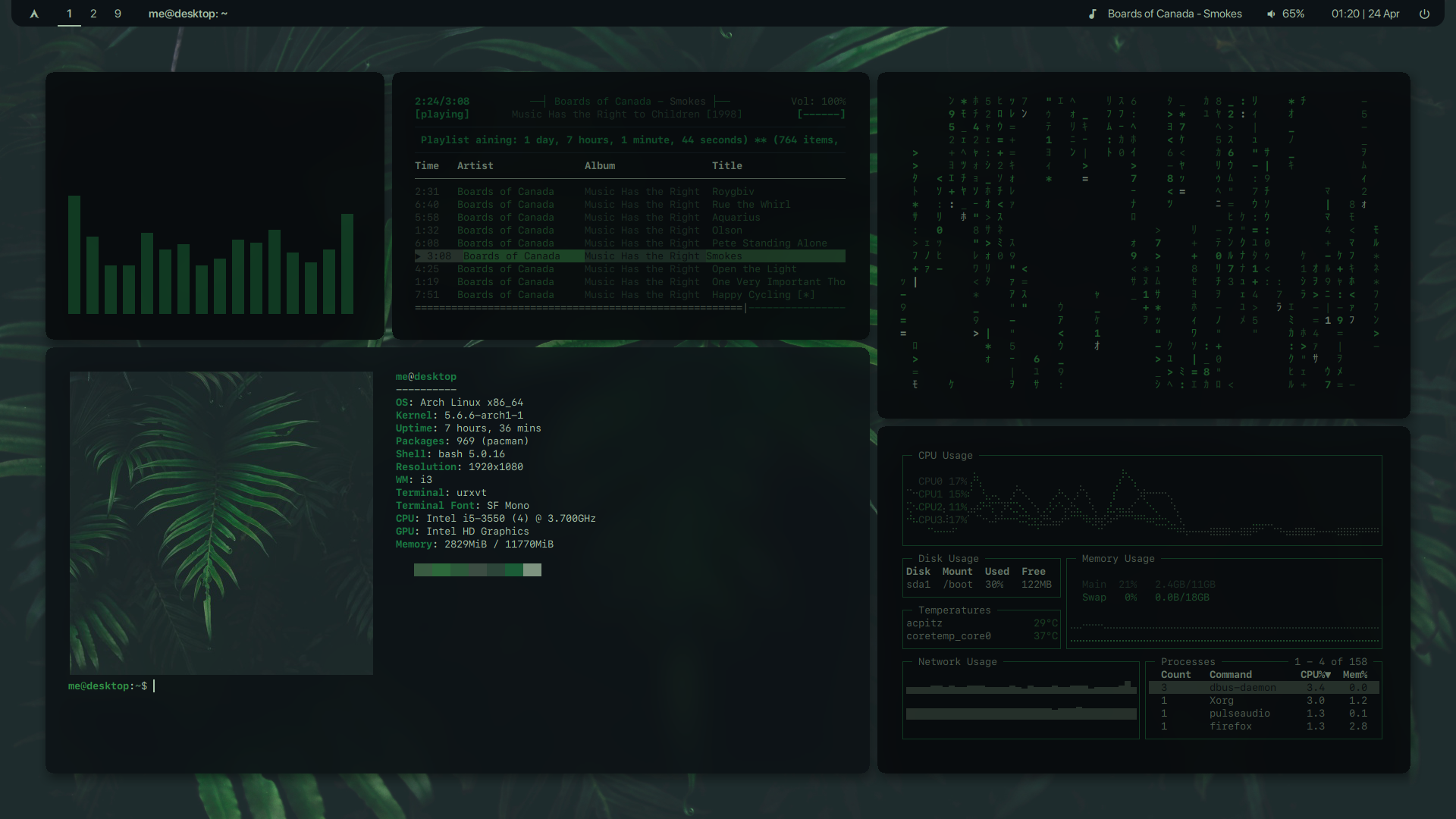Click the currently playing Smokes row
1456x819 pixels.
pyautogui.click(x=629, y=256)
